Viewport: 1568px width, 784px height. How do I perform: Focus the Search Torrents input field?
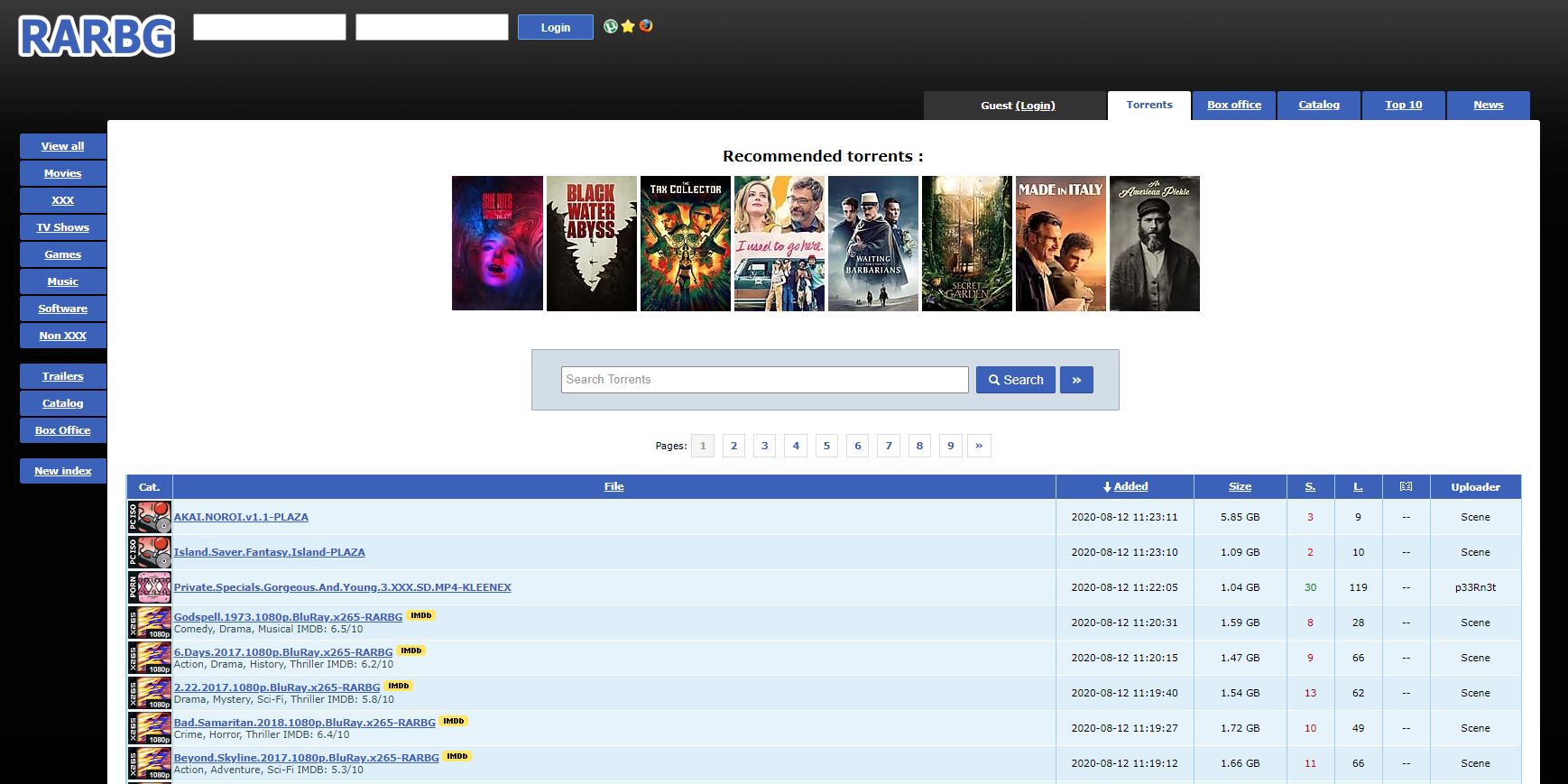(764, 380)
